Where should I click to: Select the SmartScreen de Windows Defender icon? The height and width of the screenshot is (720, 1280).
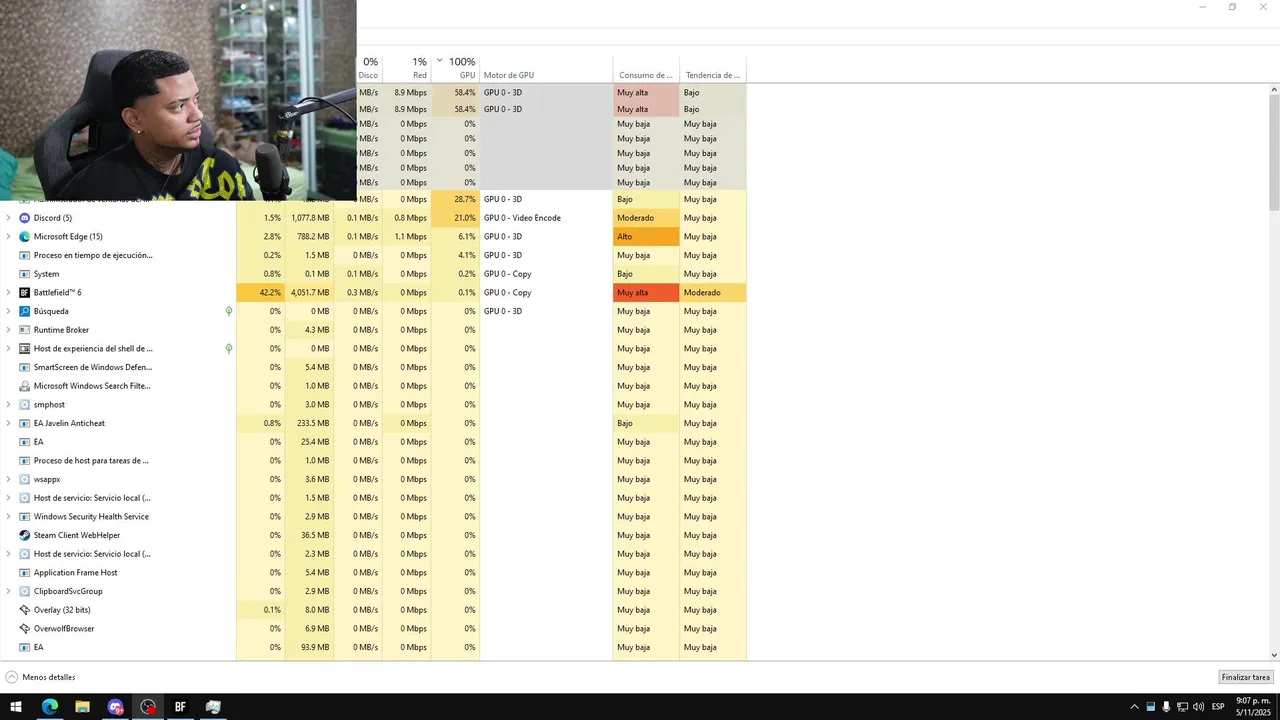point(25,367)
